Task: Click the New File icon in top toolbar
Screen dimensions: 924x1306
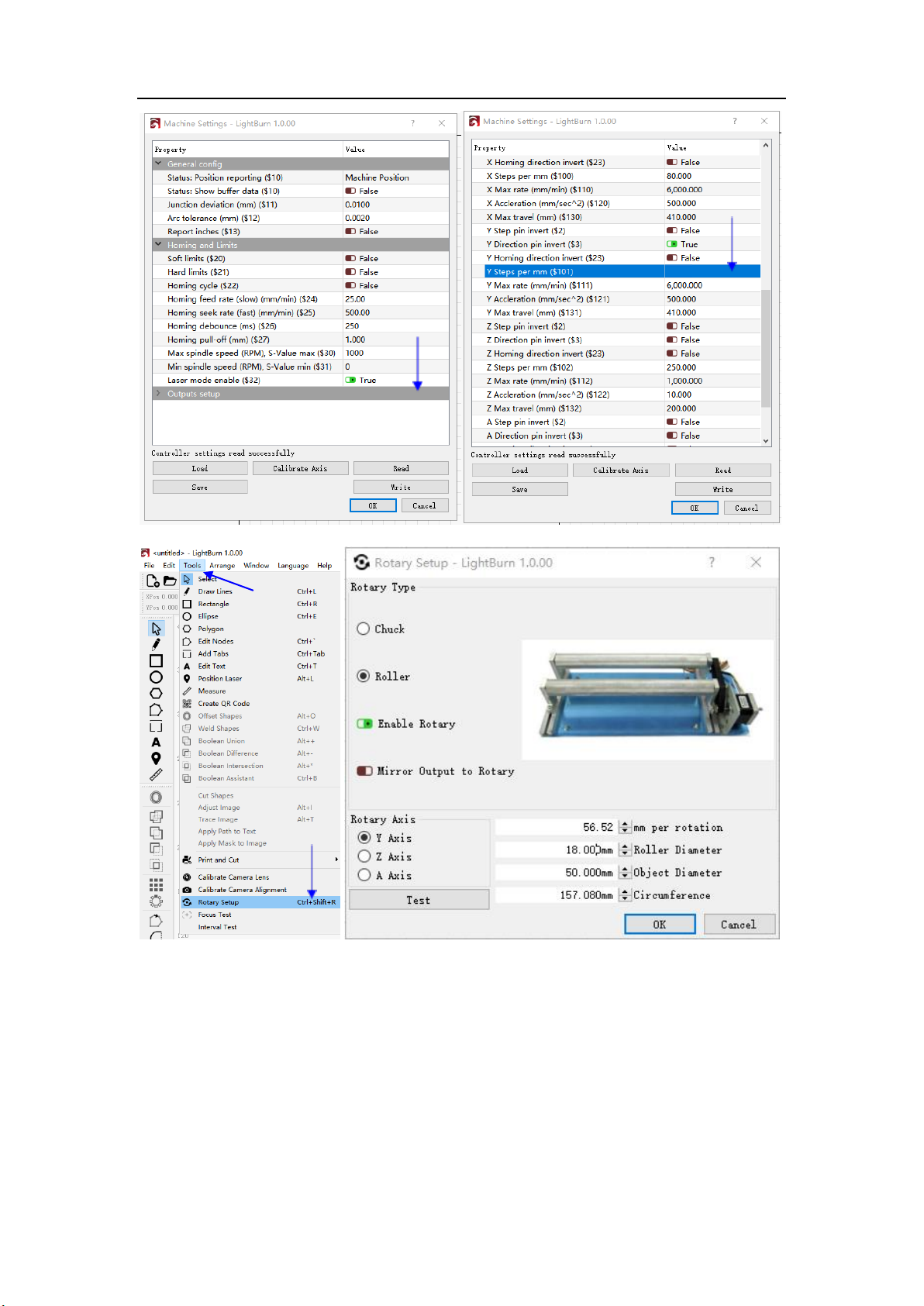Action: [153, 581]
